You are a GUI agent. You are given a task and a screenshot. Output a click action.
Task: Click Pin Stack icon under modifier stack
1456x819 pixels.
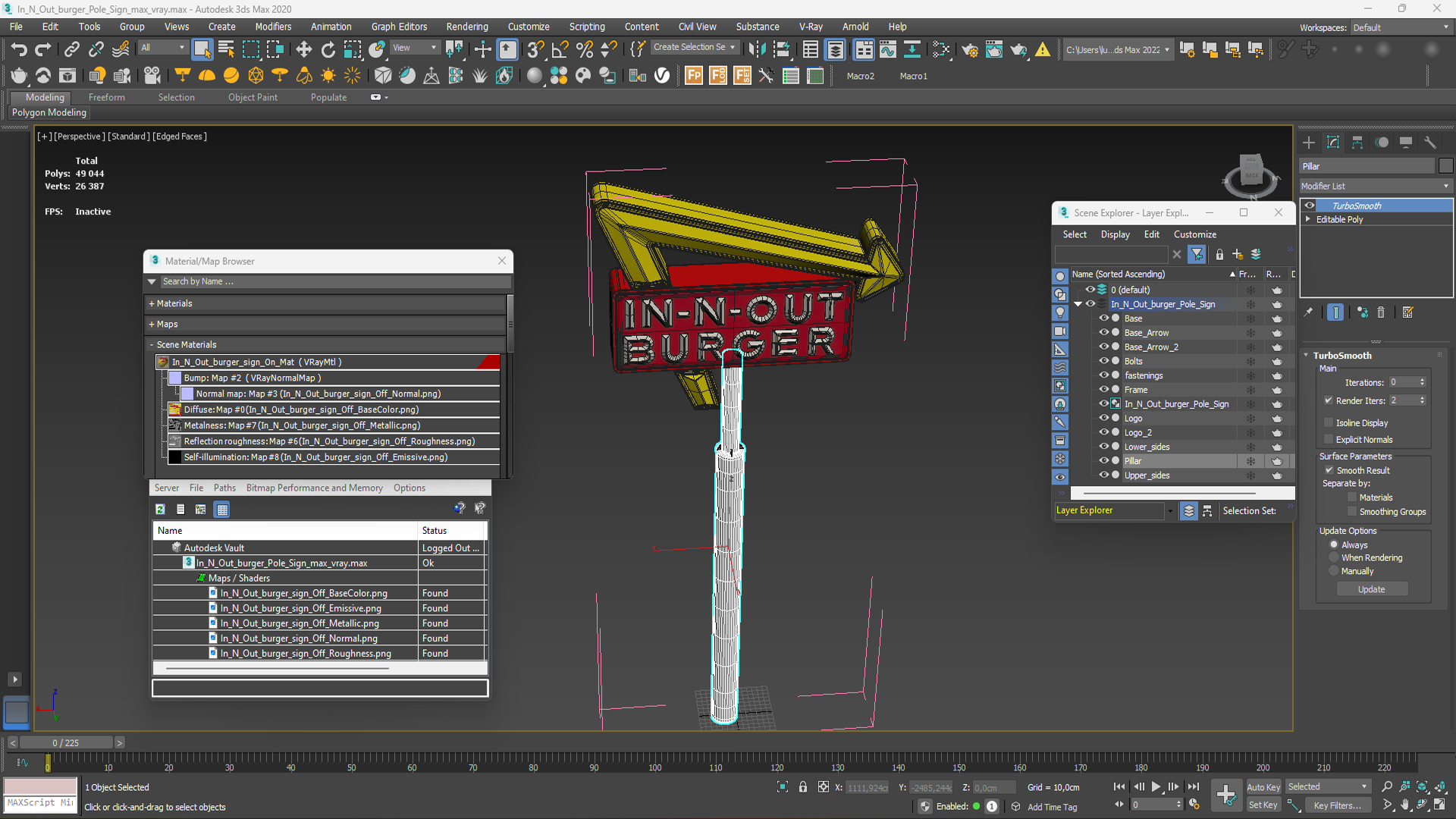pyautogui.click(x=1308, y=312)
